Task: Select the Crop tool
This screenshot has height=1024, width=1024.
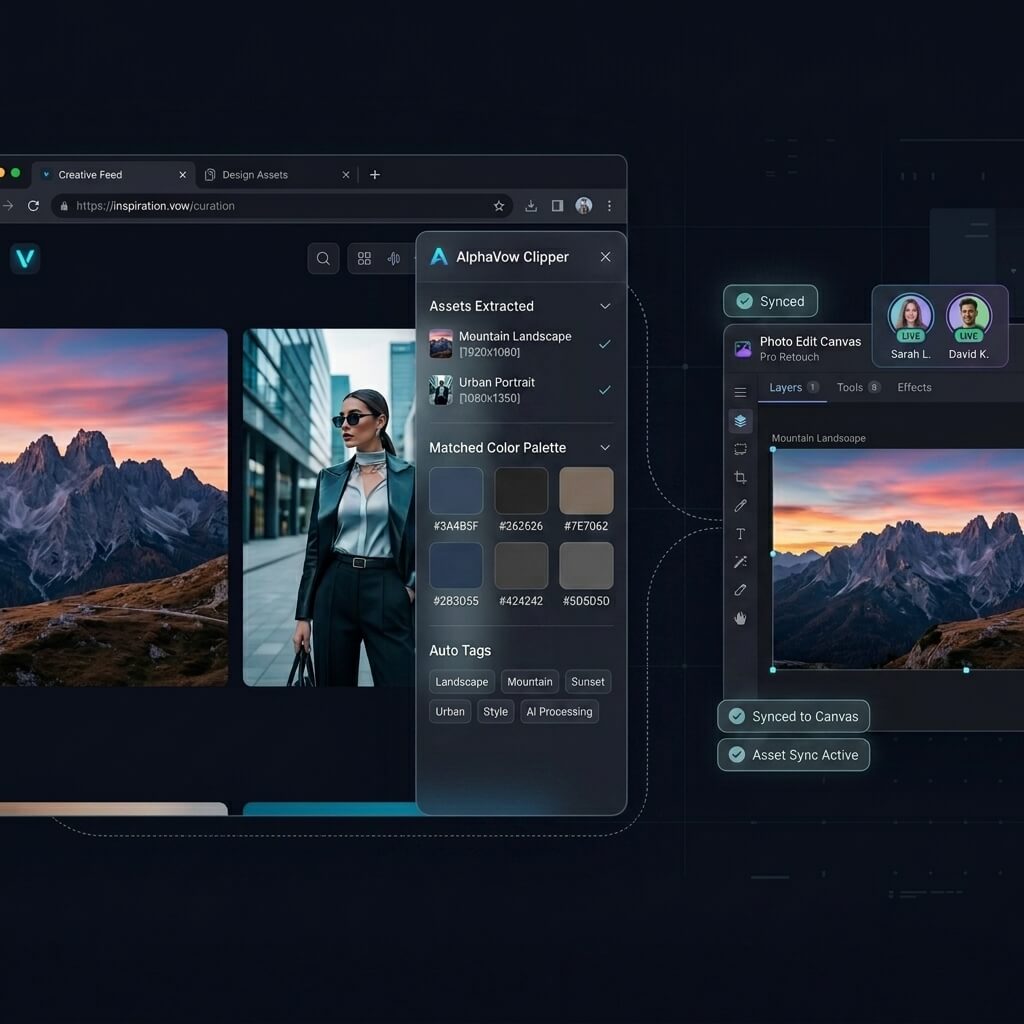Action: pyautogui.click(x=740, y=477)
